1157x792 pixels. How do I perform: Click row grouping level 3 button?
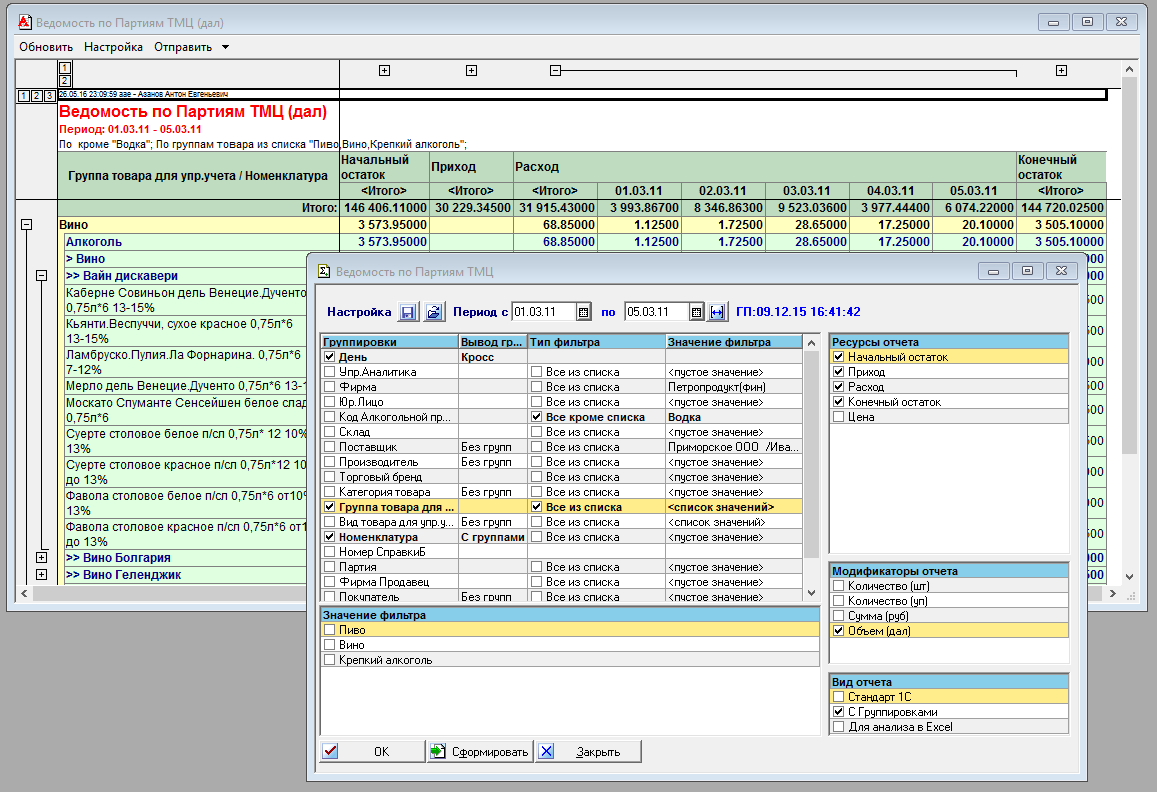pyautogui.click(x=49, y=95)
